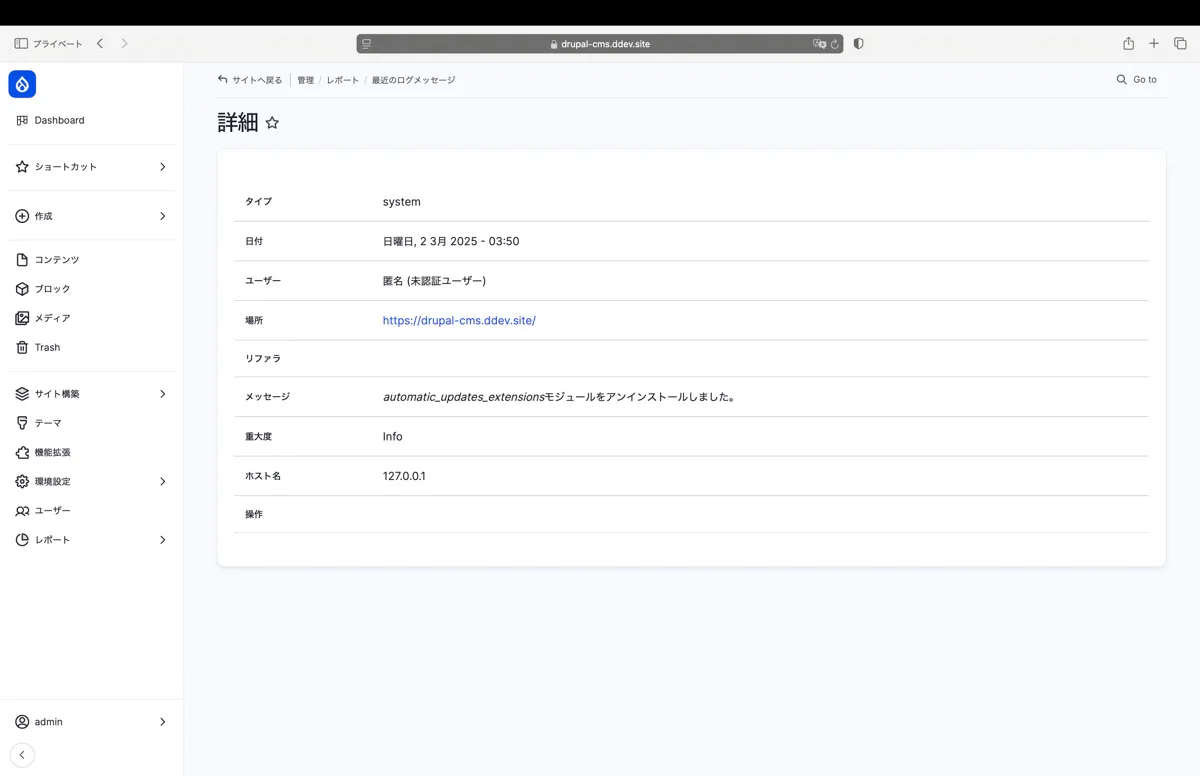
Task: Open the Dashboard icon in sidebar
Action: pos(22,120)
